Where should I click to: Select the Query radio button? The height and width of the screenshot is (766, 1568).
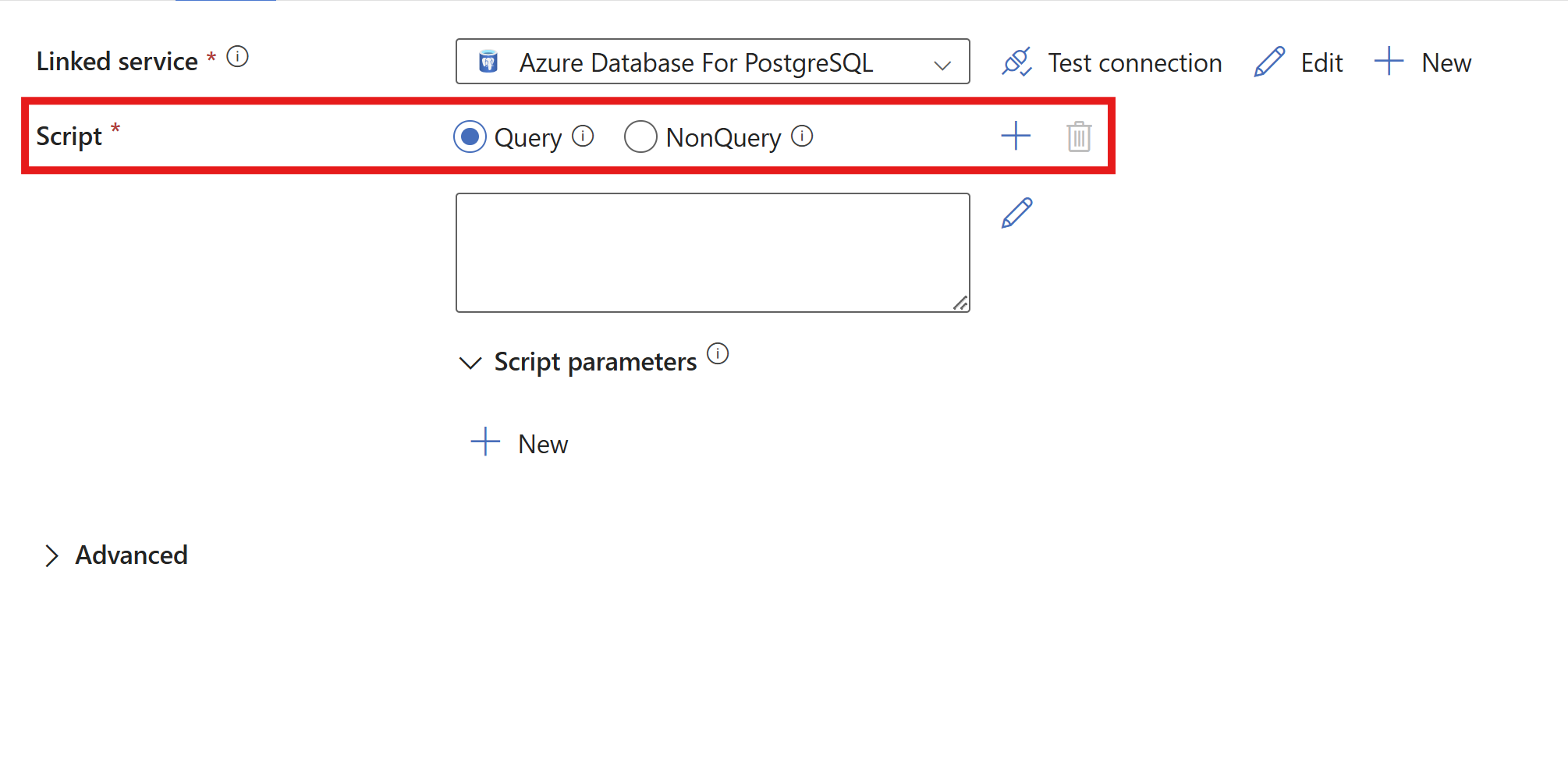[470, 137]
